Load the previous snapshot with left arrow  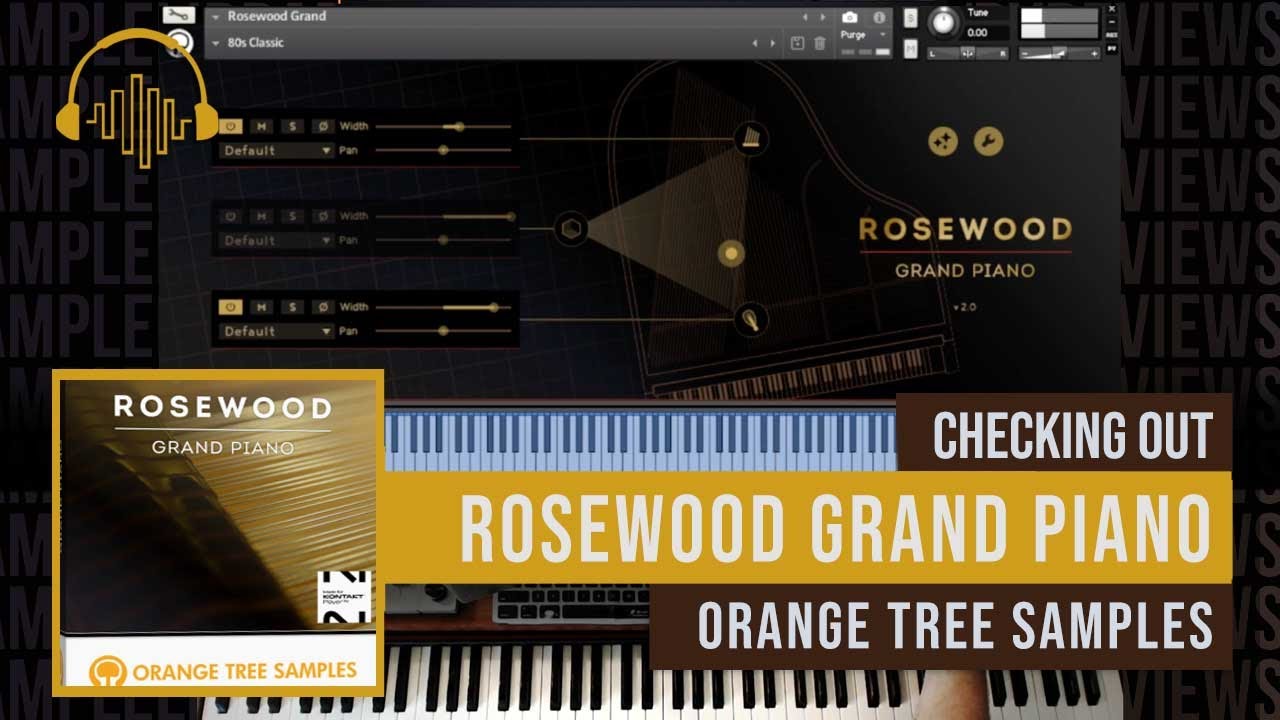(755, 43)
